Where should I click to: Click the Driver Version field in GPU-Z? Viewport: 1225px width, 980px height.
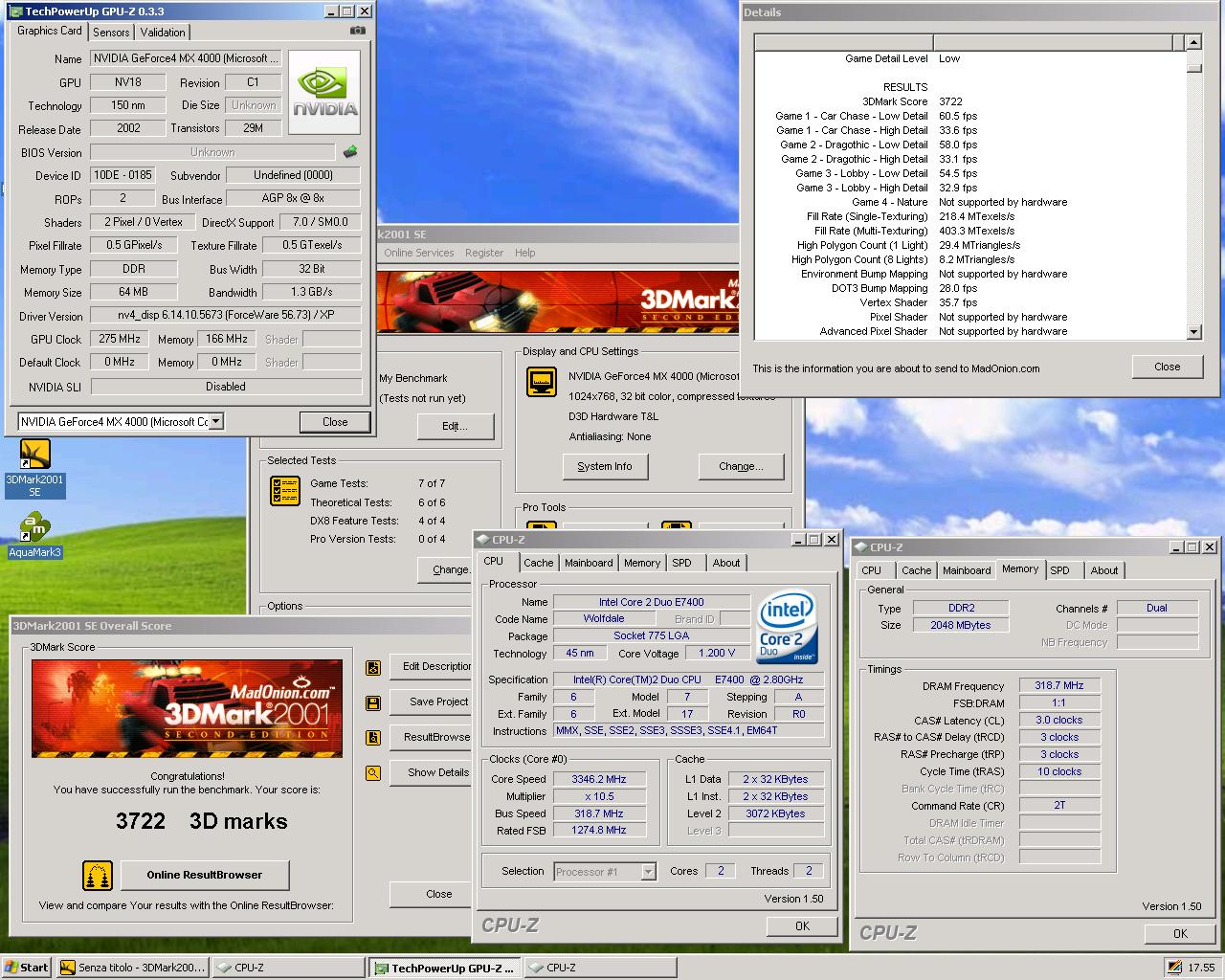(226, 315)
